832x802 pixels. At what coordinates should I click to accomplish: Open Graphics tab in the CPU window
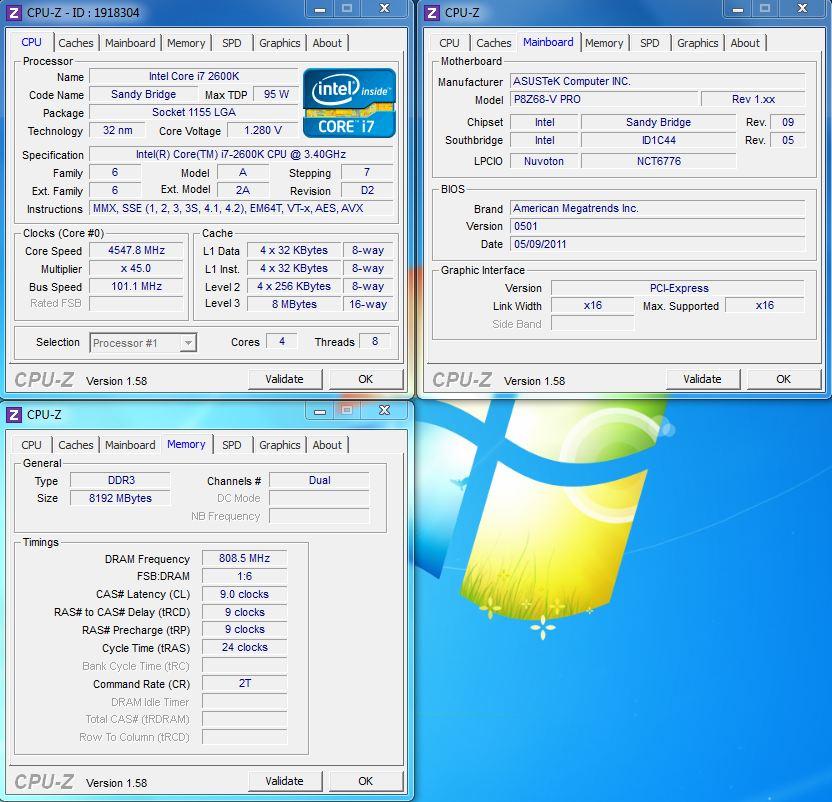[280, 43]
